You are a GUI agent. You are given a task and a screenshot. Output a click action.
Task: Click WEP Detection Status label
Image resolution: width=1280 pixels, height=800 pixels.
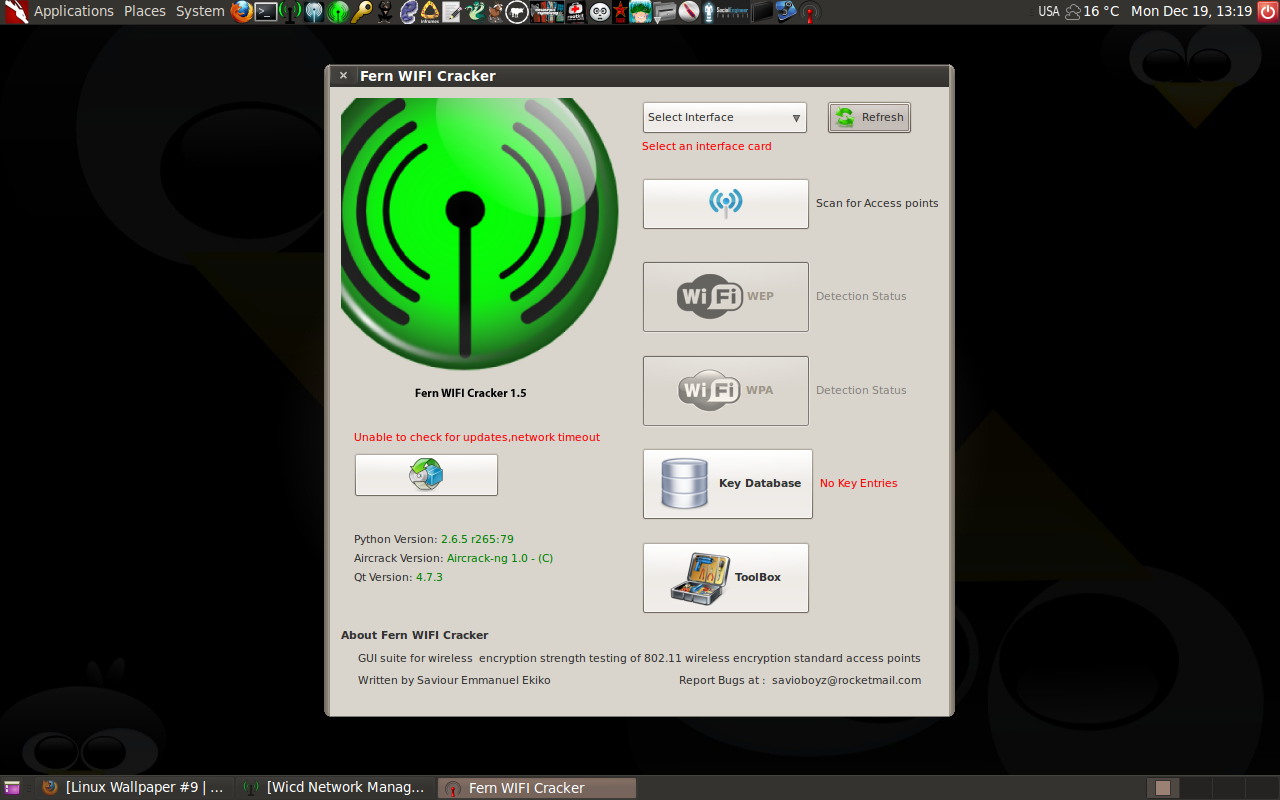(861, 296)
